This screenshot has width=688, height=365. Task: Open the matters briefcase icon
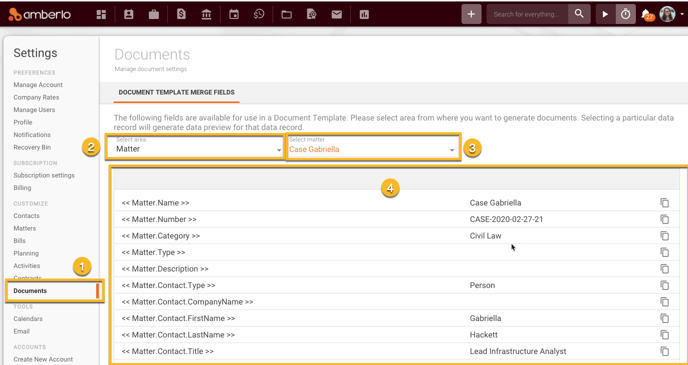pyautogui.click(x=154, y=14)
